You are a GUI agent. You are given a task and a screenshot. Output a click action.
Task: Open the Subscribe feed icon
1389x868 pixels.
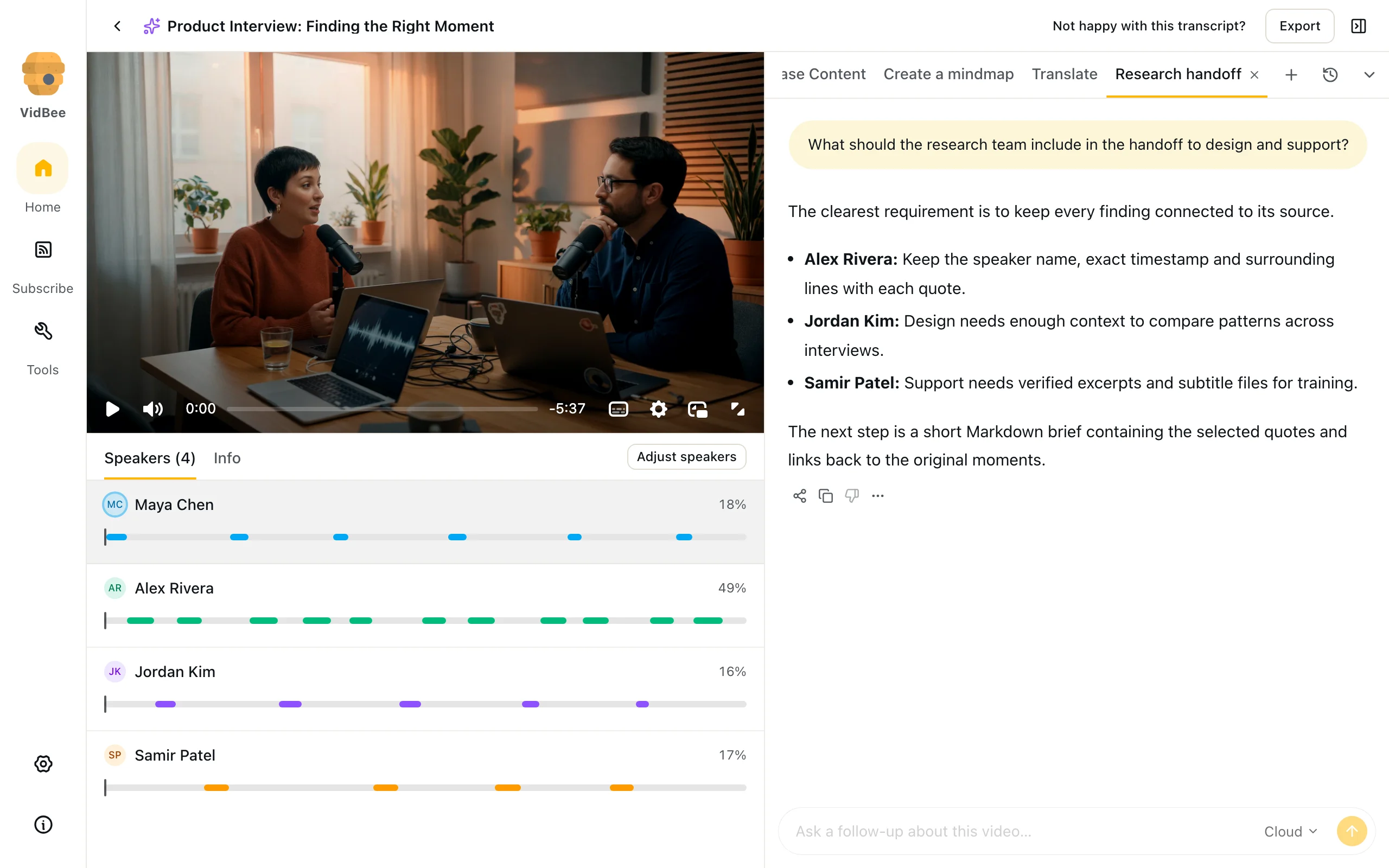tap(43, 250)
